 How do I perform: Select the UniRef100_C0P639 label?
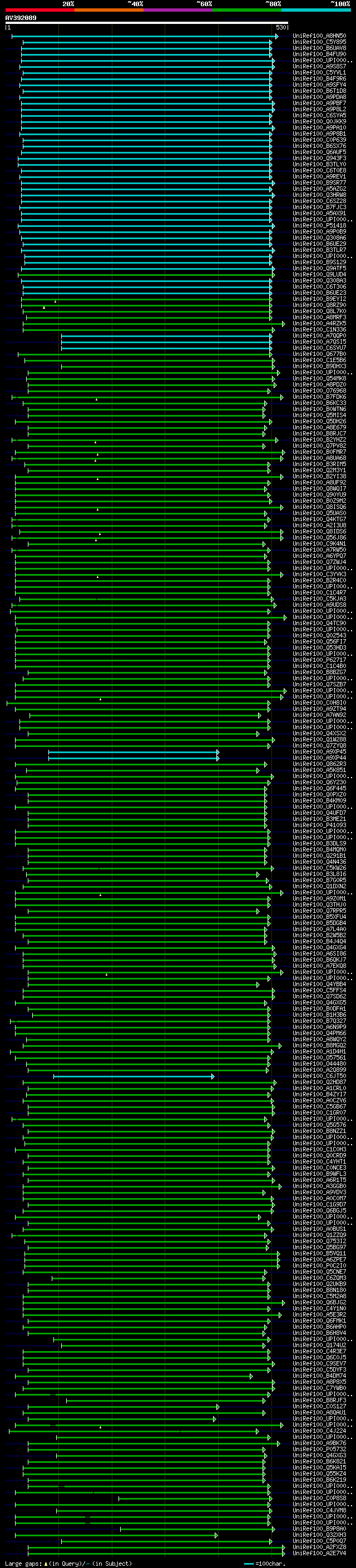[319, 140]
